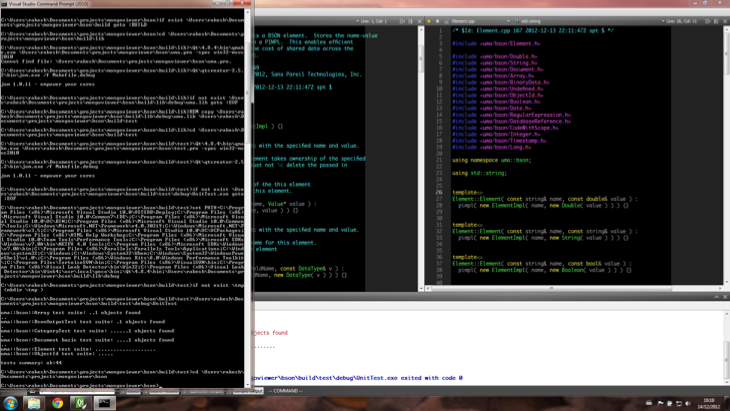
Task: Click the file lock icon beside Element.cpp
Action: [x=446, y=21]
